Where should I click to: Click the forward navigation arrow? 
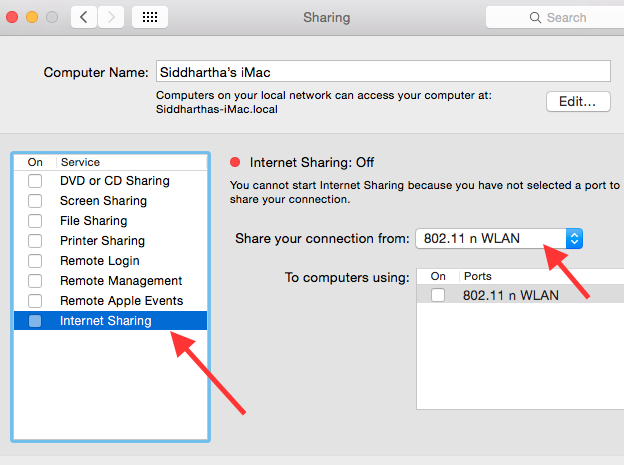tap(110, 17)
